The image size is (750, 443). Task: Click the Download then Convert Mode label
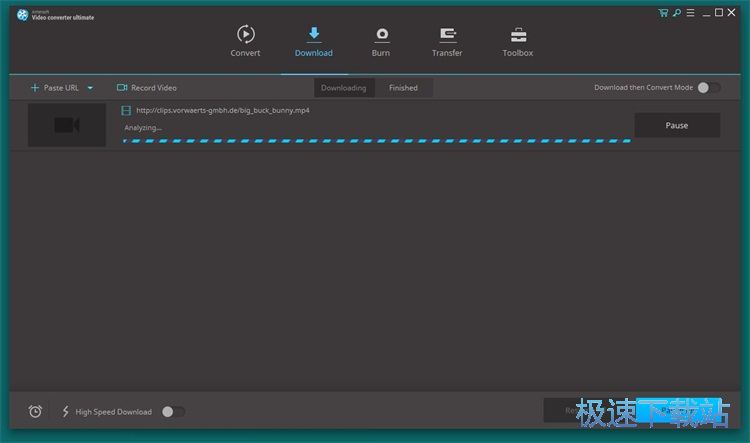tap(643, 88)
